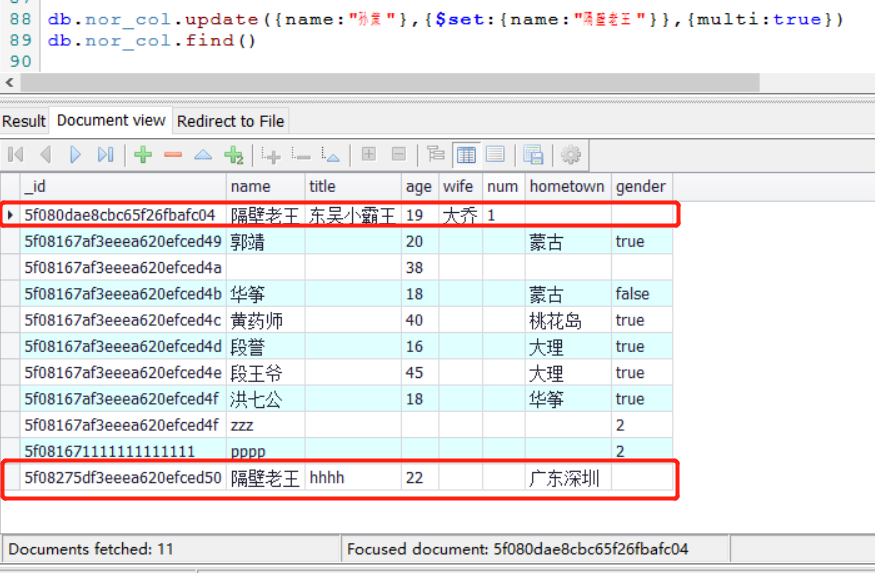Remove a sub-field with the dotted minus icon
Image resolution: width=875 pixels, height=573 pixels.
tap(301, 155)
